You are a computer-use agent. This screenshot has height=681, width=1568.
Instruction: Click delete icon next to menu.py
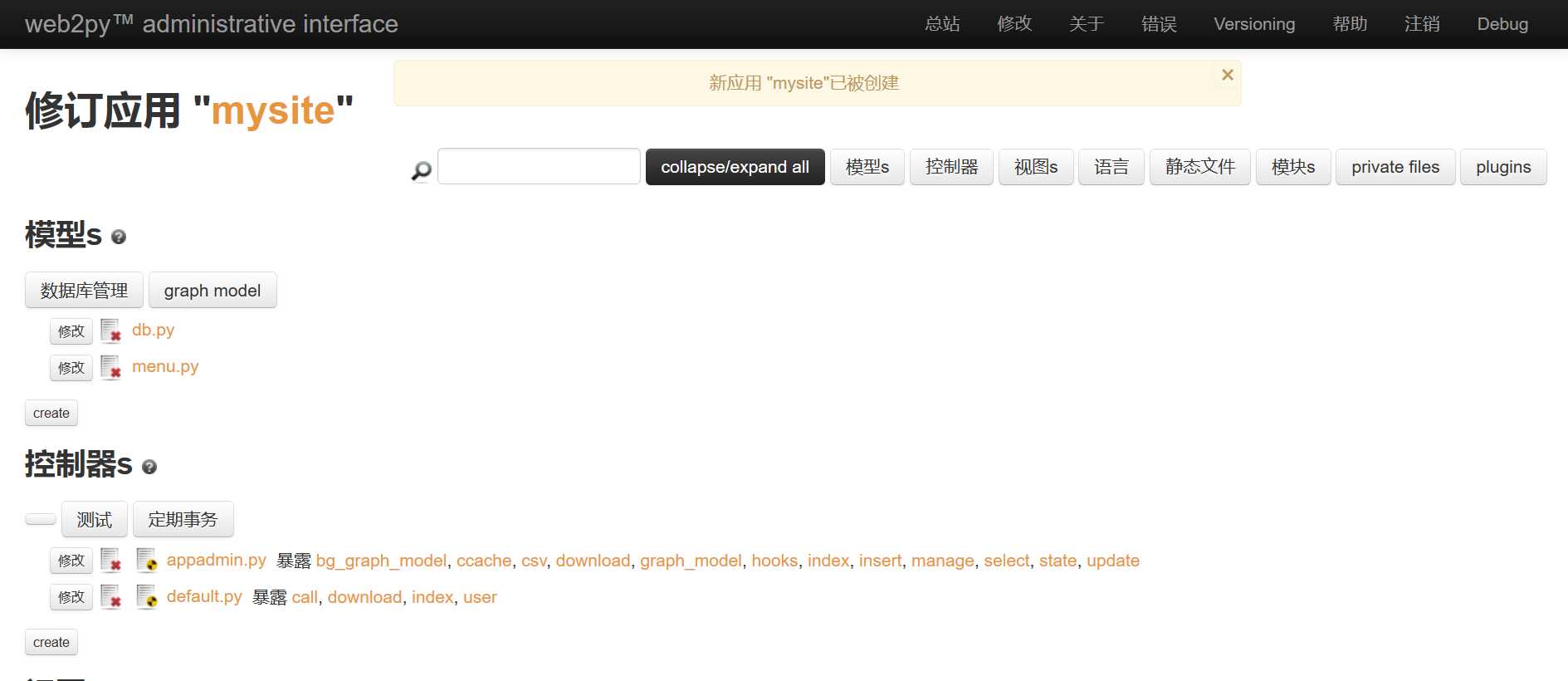pyautogui.click(x=111, y=367)
